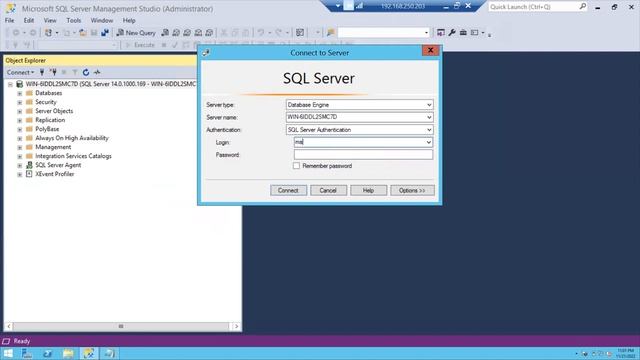Click the Object Explorer horizontal scrollbar thumb

(x=121, y=326)
